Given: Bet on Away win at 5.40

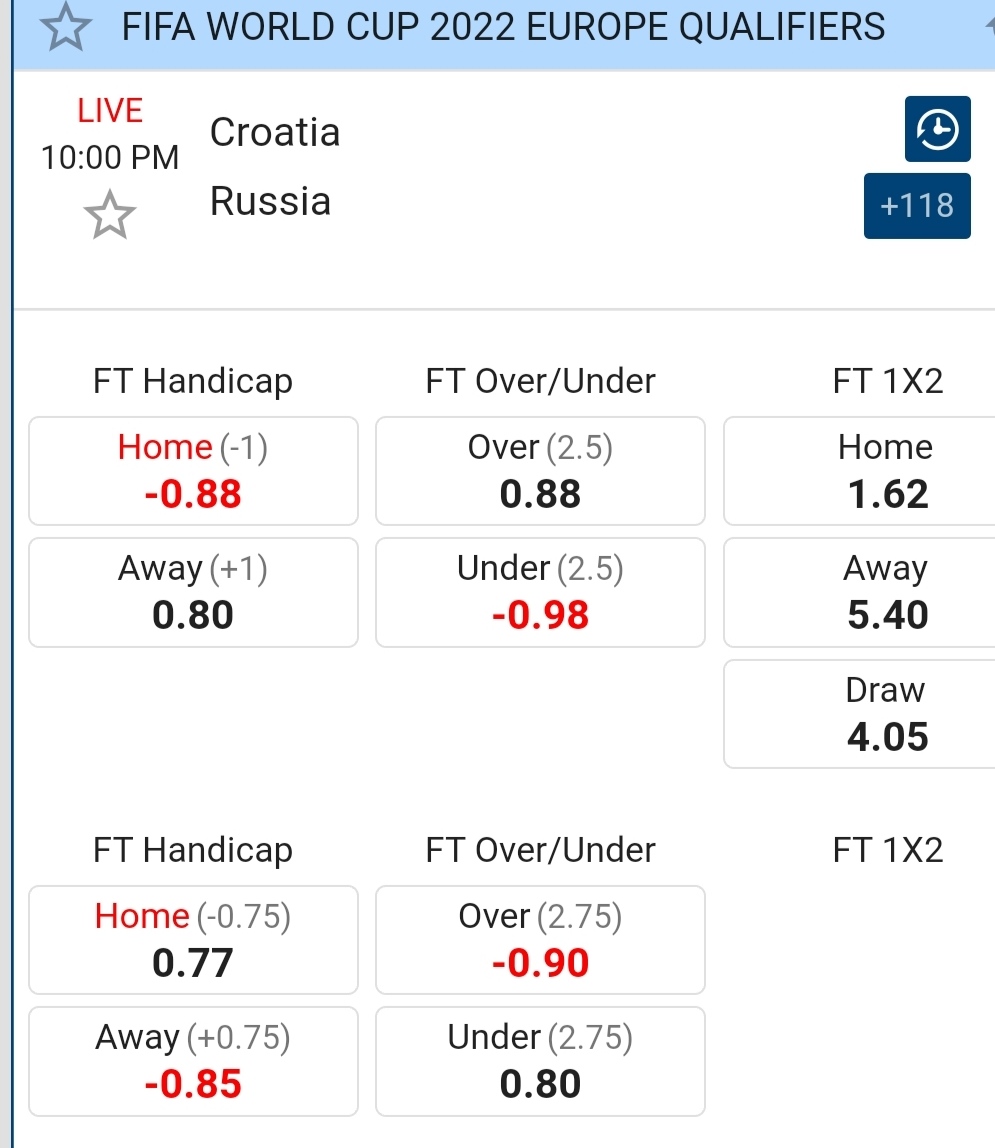Looking at the screenshot, I should (x=886, y=592).
